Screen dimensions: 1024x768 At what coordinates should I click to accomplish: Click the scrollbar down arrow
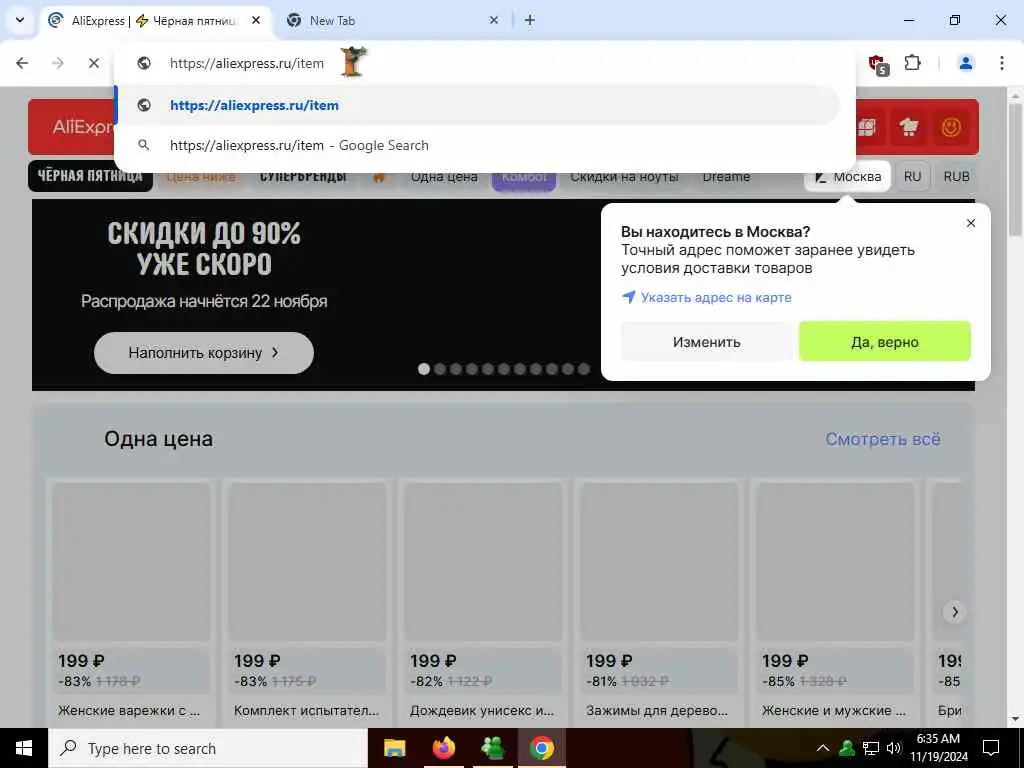pyautogui.click(x=1016, y=720)
